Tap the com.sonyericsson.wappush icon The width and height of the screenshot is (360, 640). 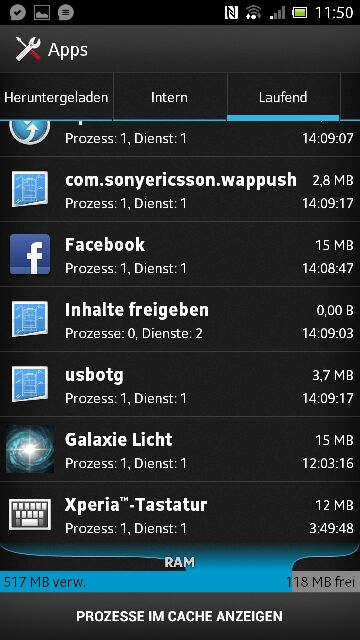click(x=30, y=189)
